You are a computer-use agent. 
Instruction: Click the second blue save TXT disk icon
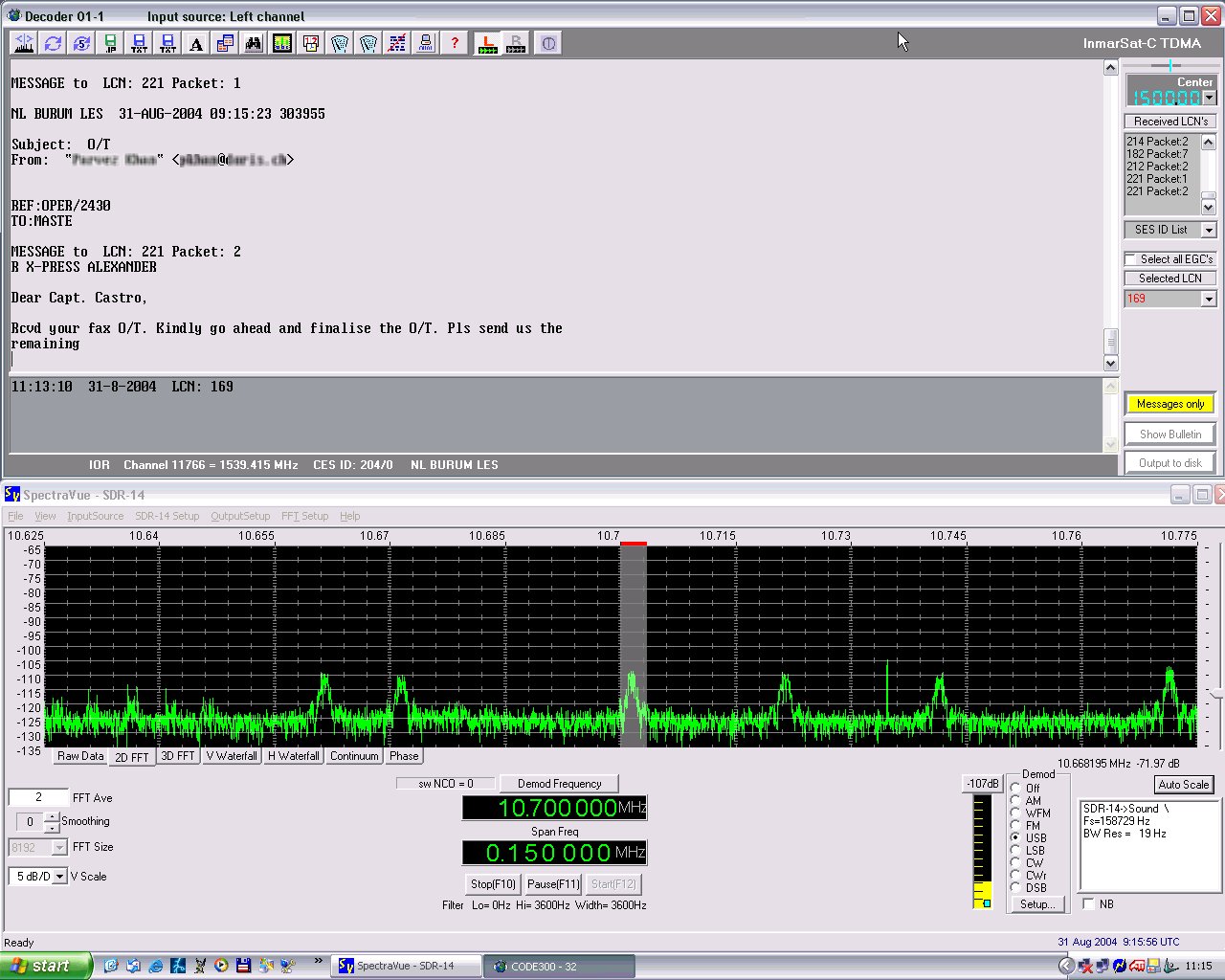click(x=167, y=43)
